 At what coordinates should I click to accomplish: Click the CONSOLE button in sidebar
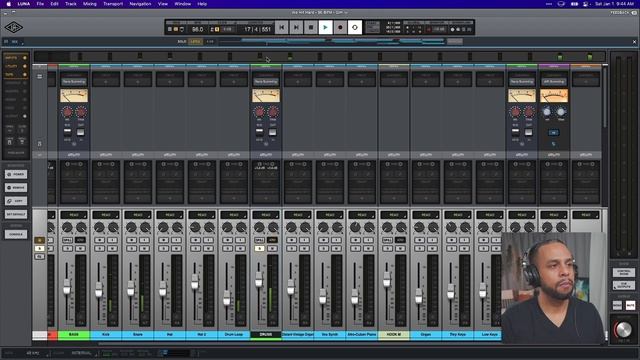pyautogui.click(x=16, y=234)
